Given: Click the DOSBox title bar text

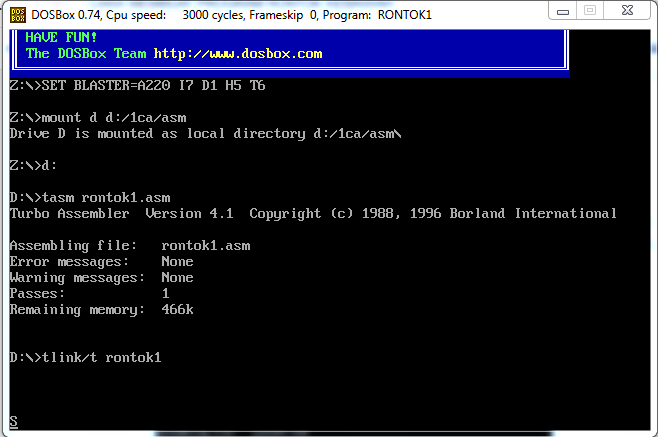Looking at the screenshot, I should [x=231, y=15].
